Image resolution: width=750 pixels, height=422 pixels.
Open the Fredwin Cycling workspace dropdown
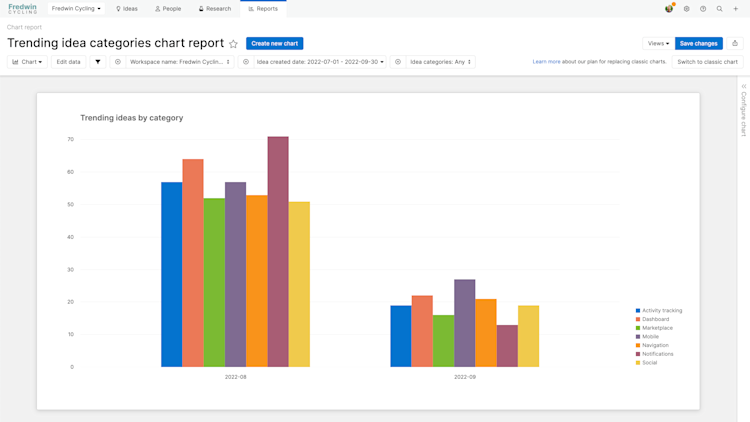coord(76,9)
